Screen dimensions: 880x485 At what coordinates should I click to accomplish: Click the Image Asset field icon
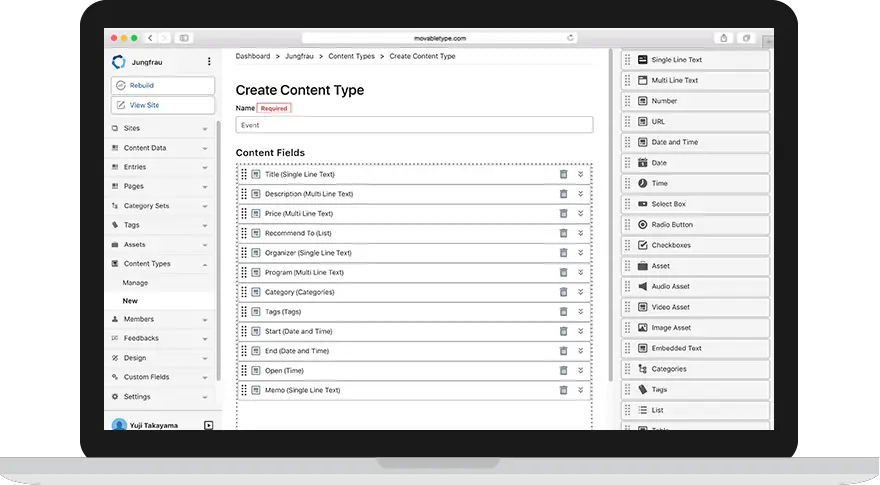(642, 328)
